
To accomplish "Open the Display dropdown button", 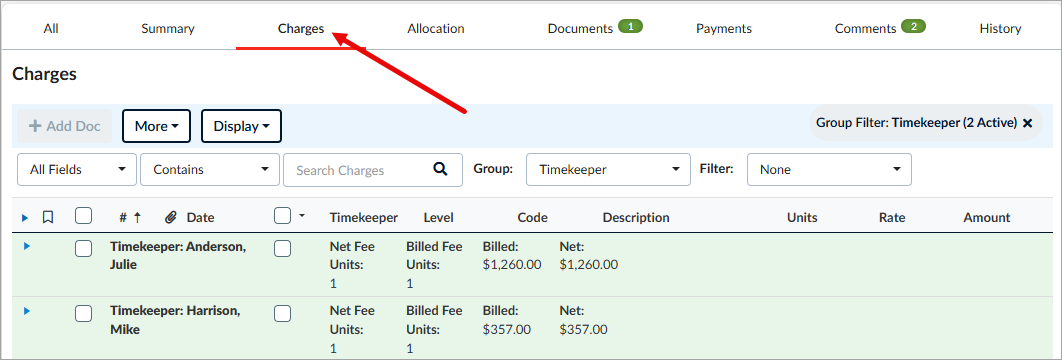I will click(x=241, y=126).
